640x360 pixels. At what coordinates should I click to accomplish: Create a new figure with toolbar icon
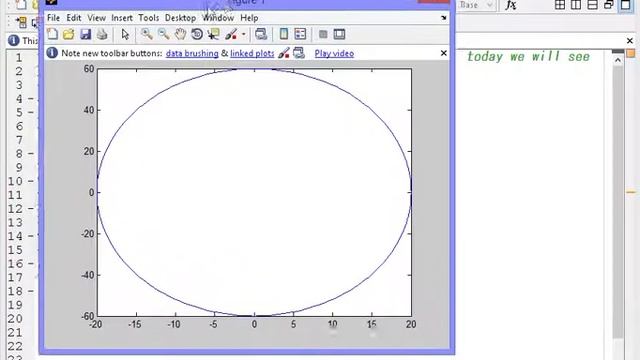52,34
